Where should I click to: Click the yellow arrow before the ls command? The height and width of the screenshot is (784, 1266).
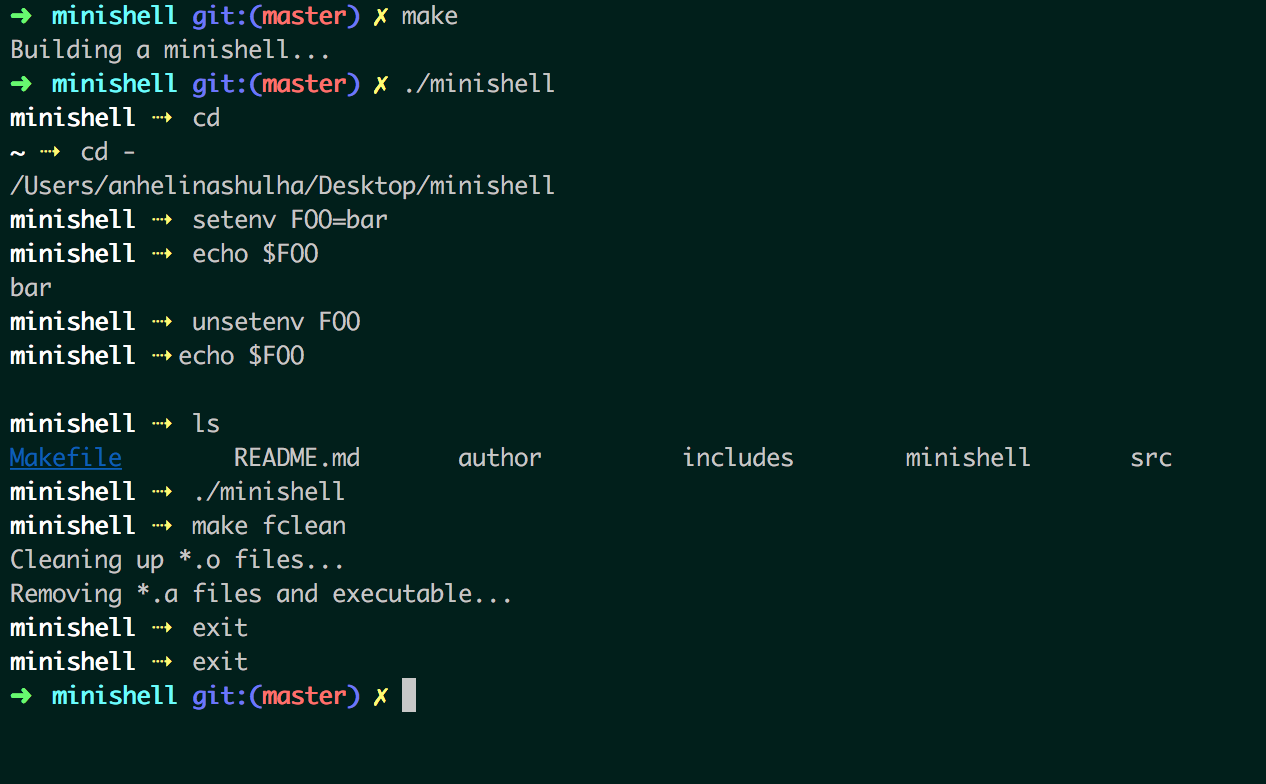point(164,424)
